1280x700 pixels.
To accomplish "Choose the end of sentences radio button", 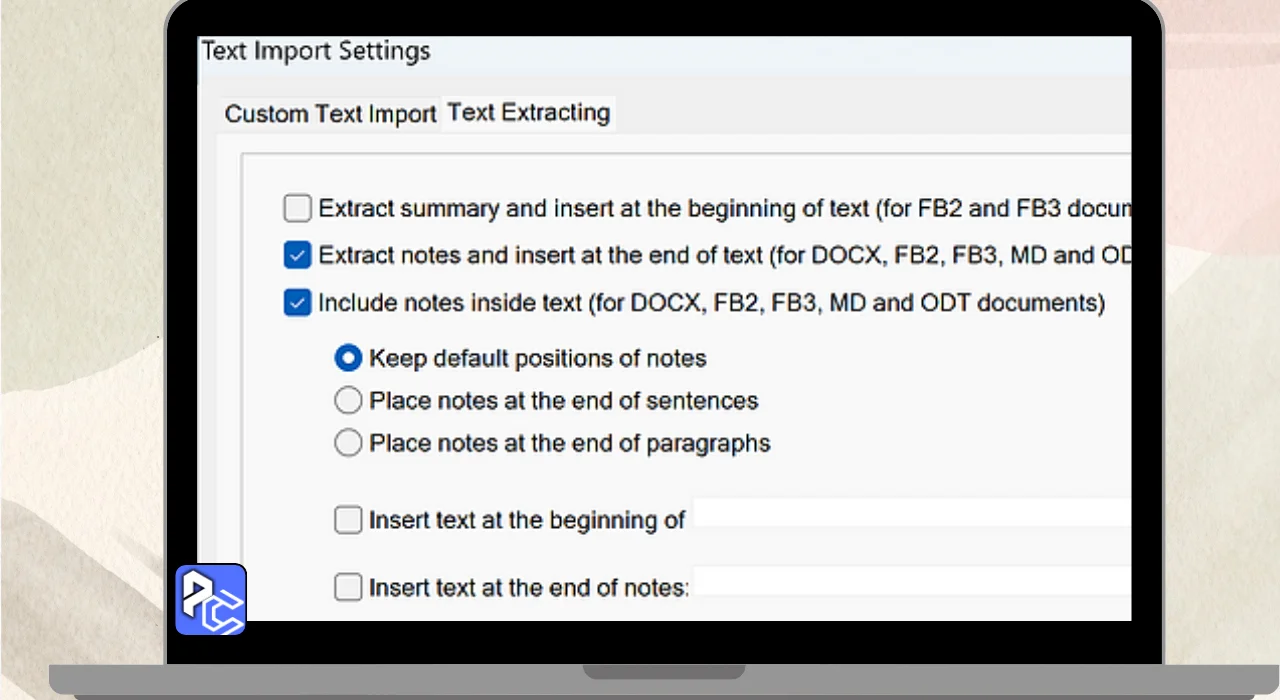I will (x=348, y=401).
